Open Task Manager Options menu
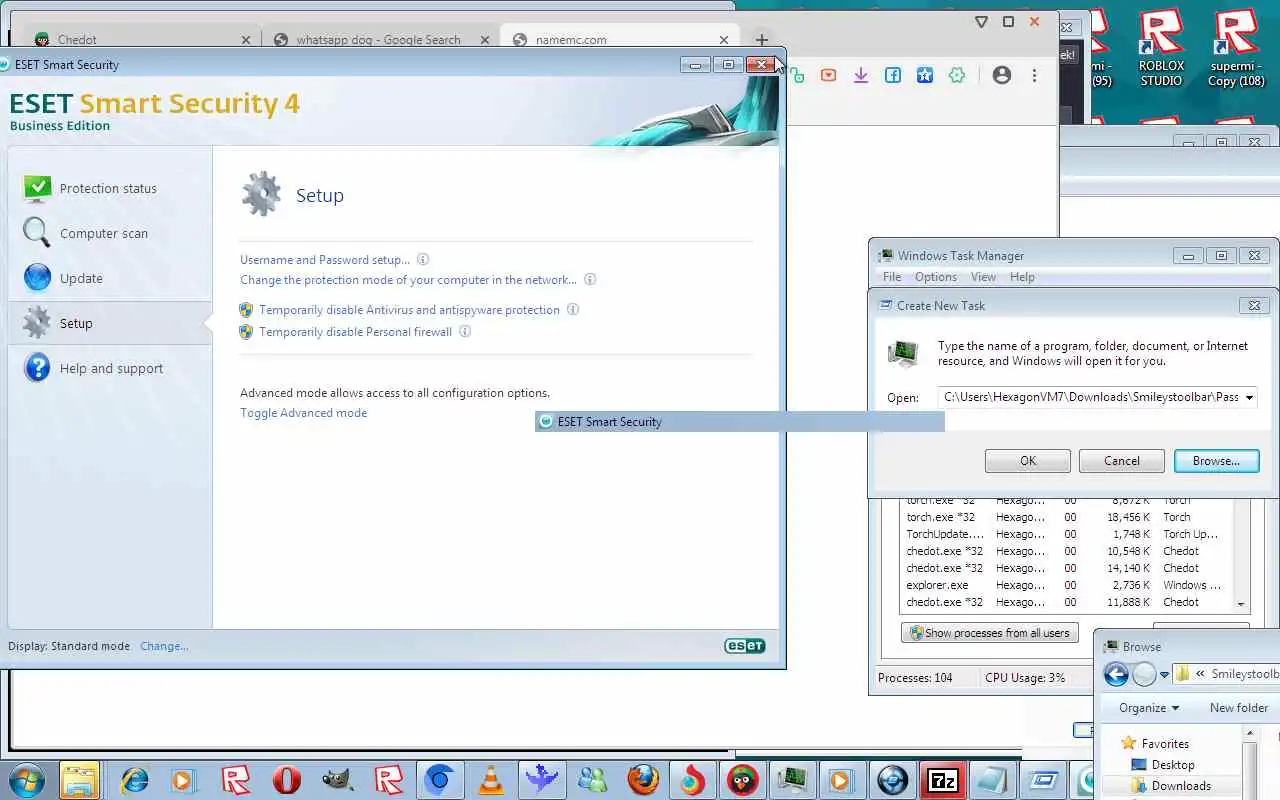Image resolution: width=1280 pixels, height=800 pixels. 936,277
